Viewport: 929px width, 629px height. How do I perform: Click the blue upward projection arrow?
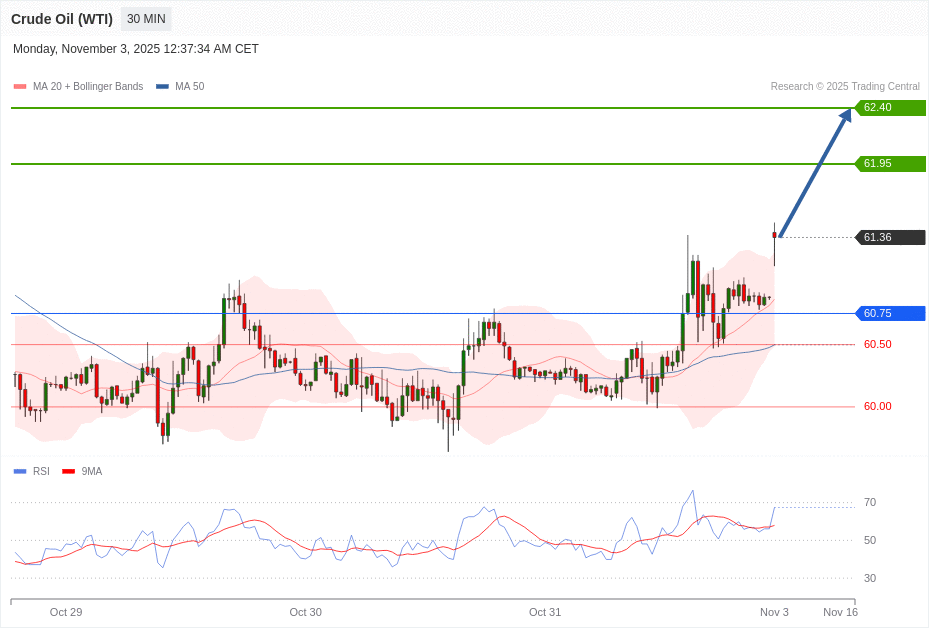[x=815, y=170]
